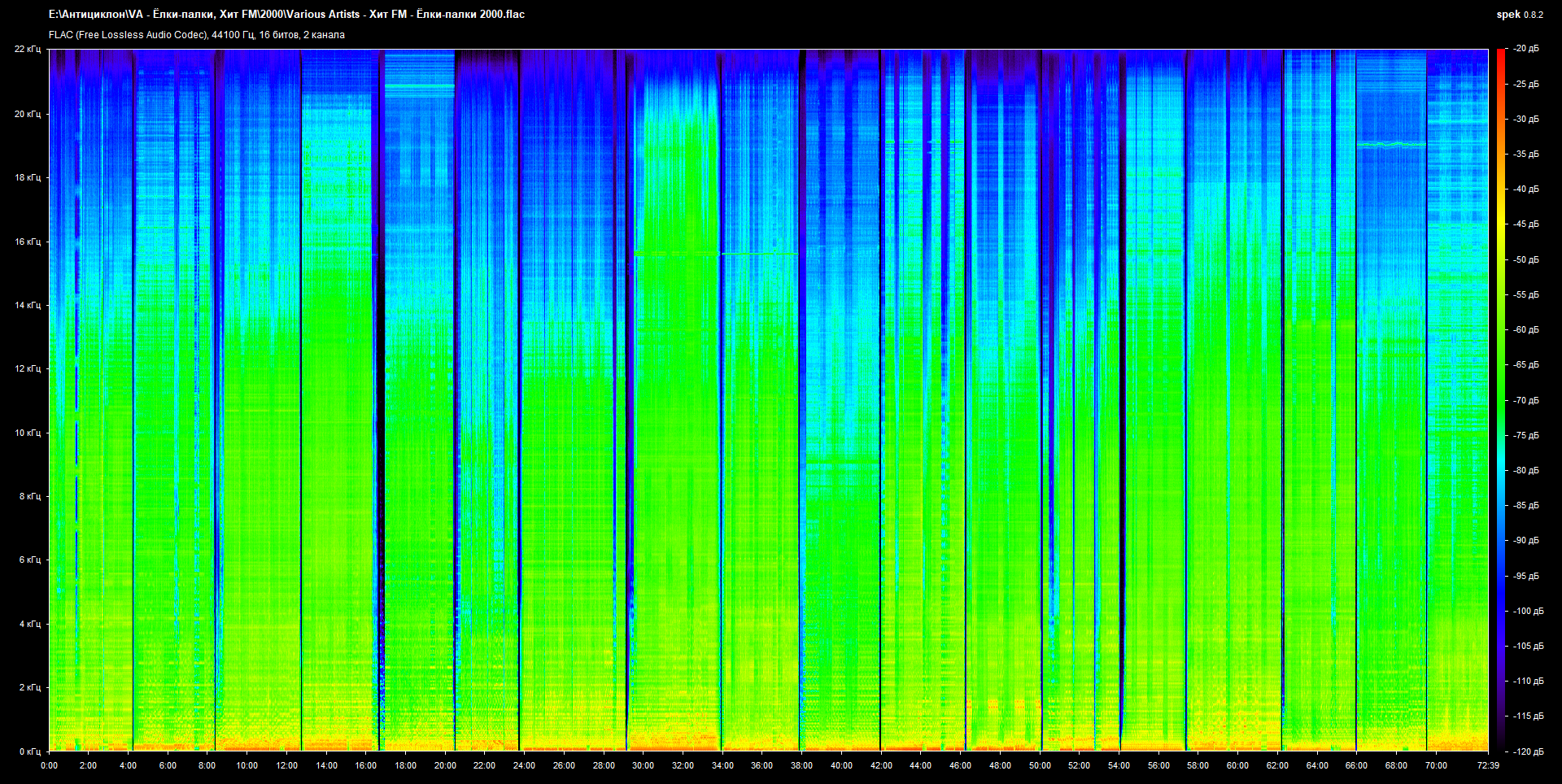Click the green middle of color scale bar
The width and height of the screenshot is (1562, 784).
[1500, 400]
